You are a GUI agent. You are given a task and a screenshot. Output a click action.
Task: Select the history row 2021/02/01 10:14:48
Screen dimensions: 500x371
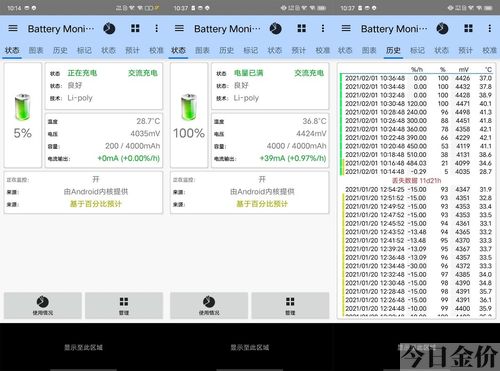[x=418, y=172]
